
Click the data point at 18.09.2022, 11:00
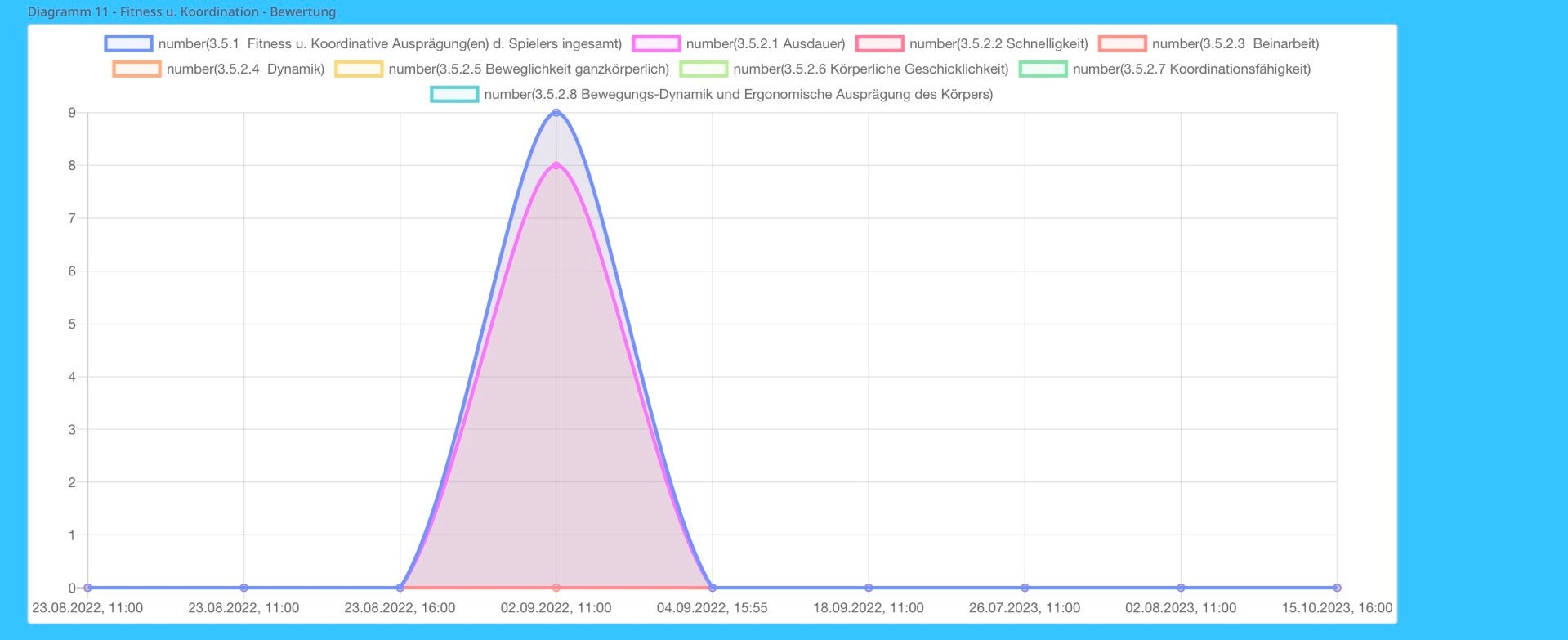pos(869,588)
